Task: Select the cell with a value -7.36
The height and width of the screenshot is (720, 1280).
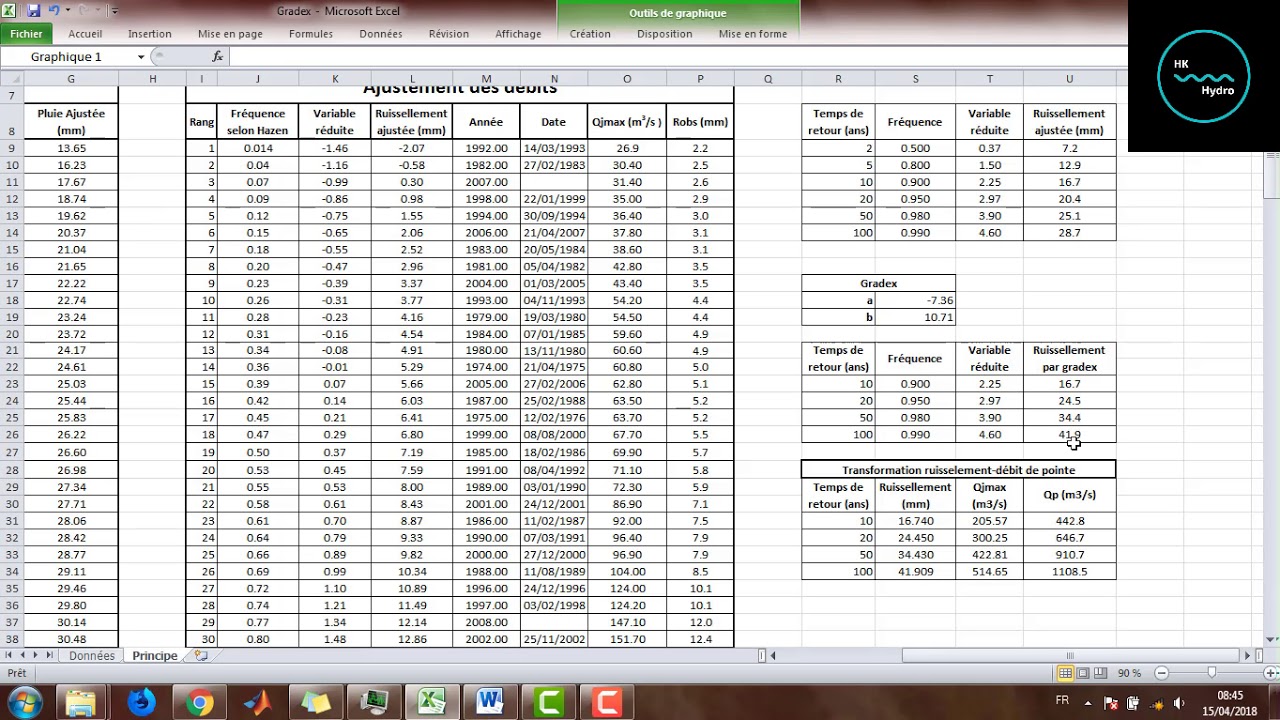Action: (x=916, y=300)
